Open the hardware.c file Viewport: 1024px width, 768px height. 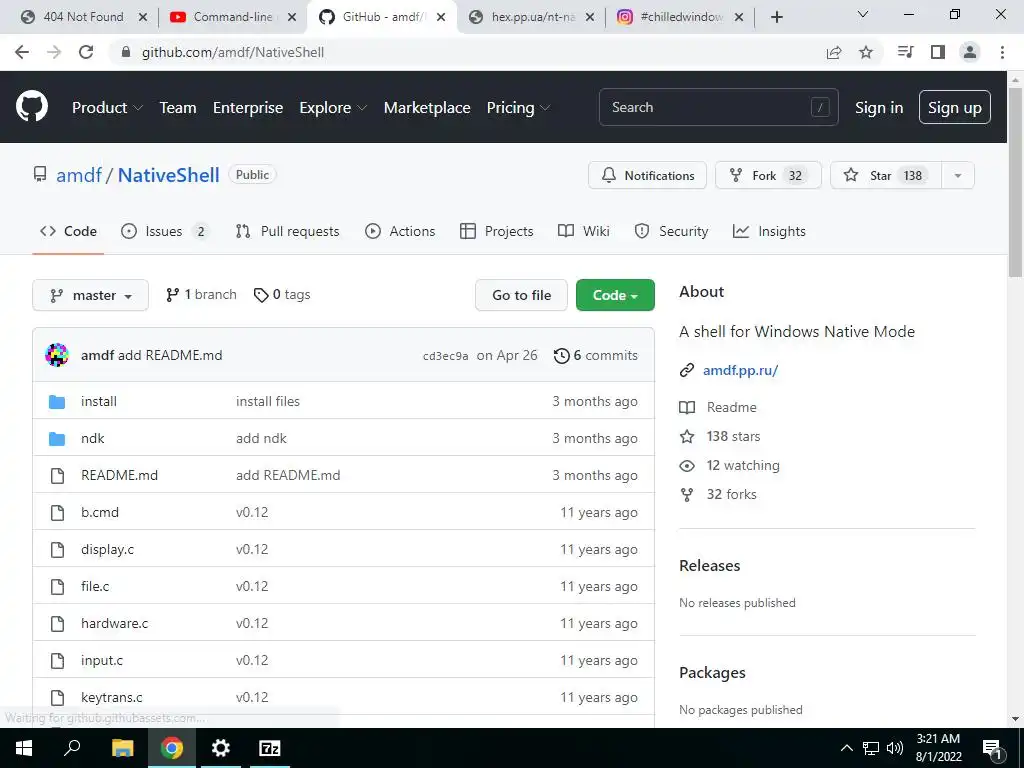pyautogui.click(x=114, y=624)
